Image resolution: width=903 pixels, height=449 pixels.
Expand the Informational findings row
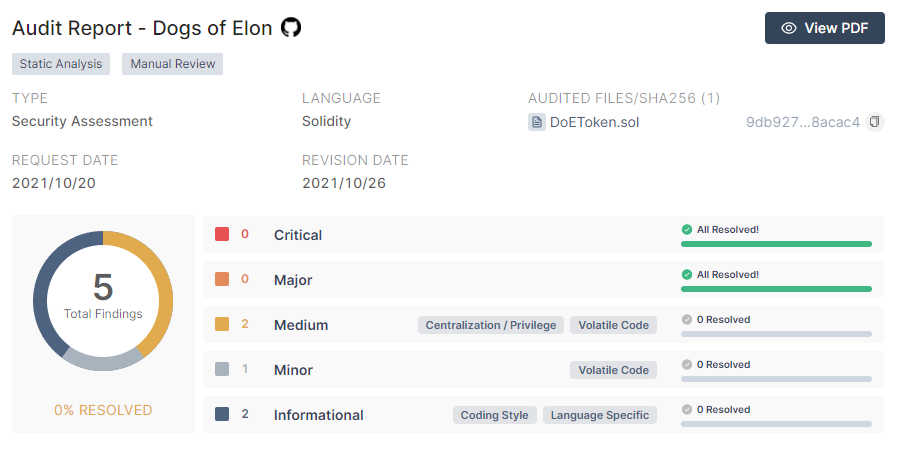point(543,414)
